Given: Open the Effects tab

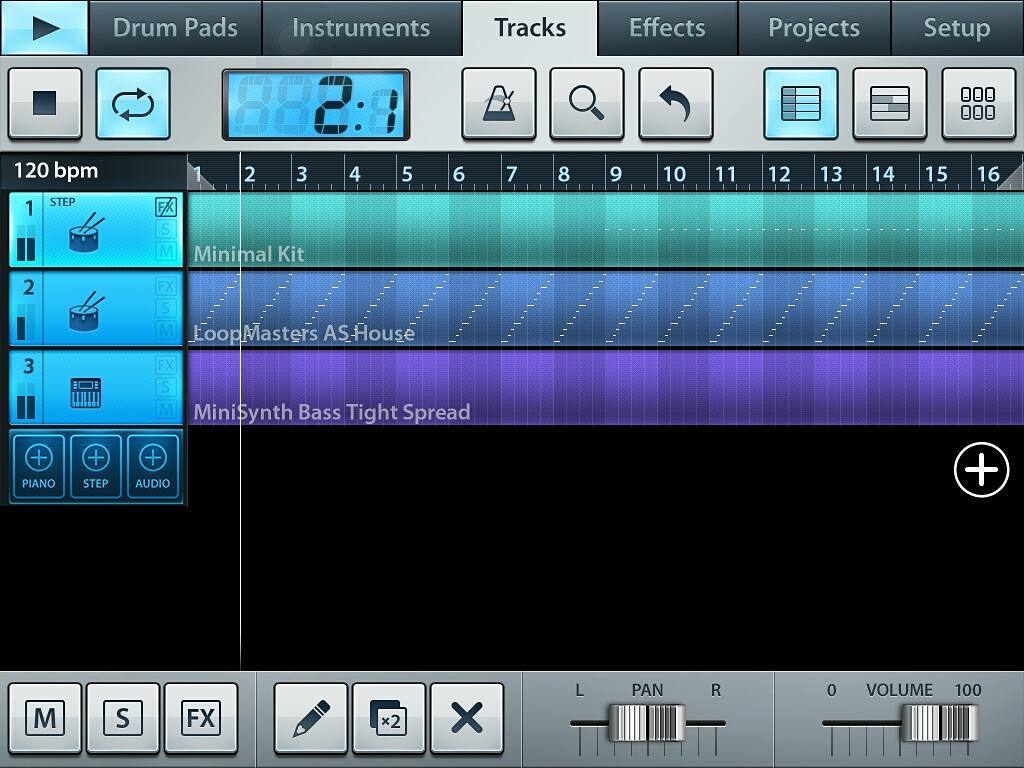Looking at the screenshot, I should [667, 27].
